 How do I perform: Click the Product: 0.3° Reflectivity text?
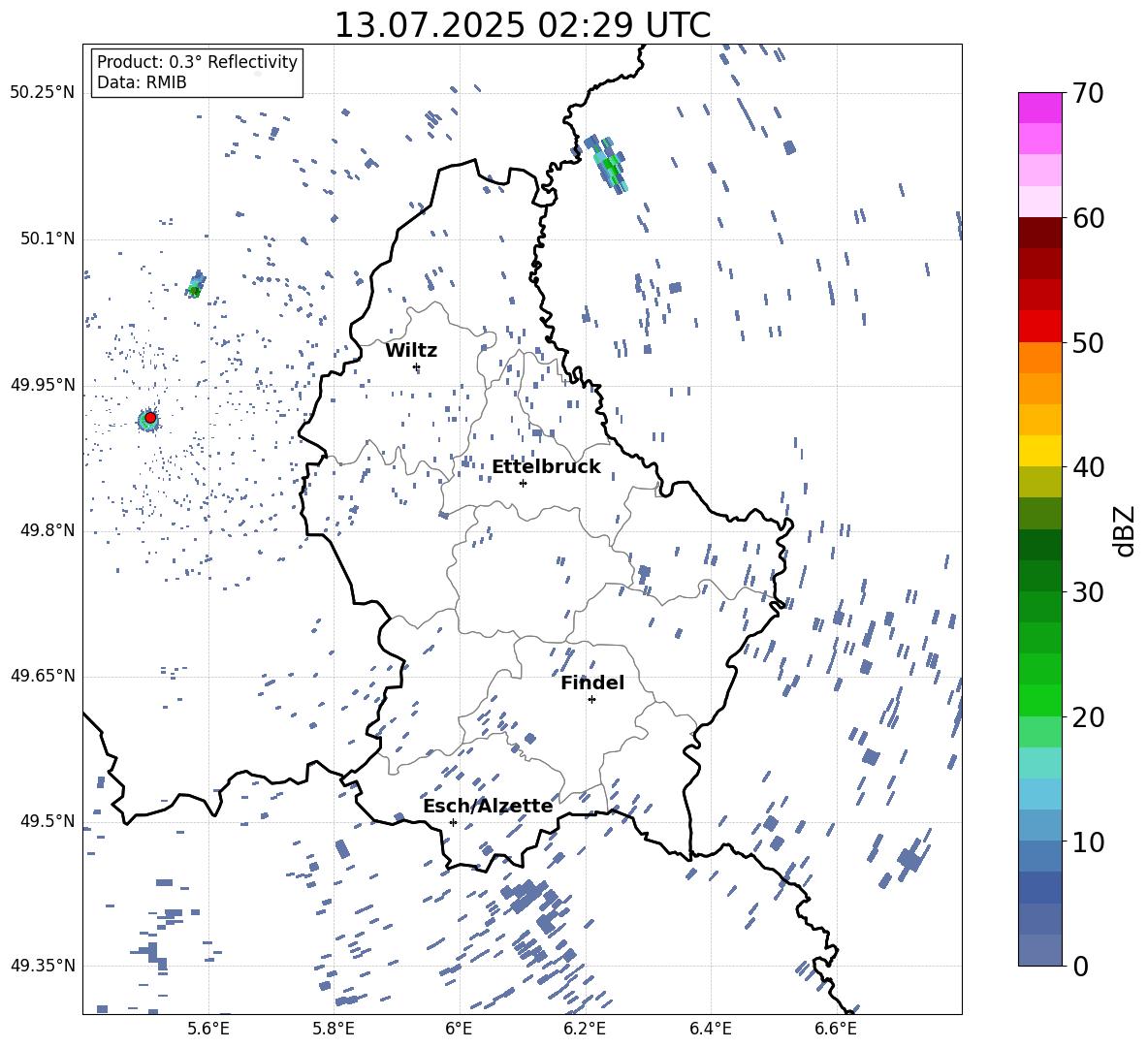click(x=197, y=62)
